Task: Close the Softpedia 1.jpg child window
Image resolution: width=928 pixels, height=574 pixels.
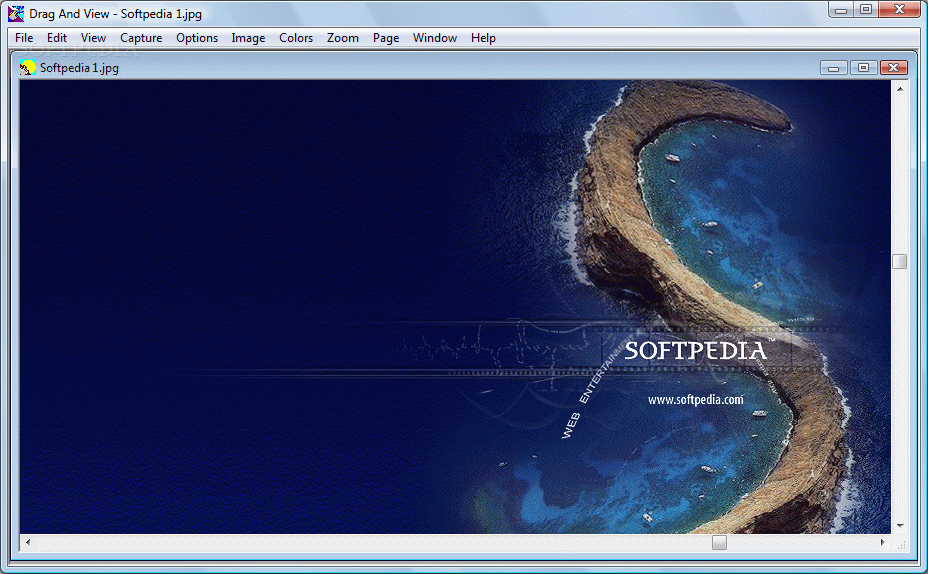Action: [x=894, y=68]
